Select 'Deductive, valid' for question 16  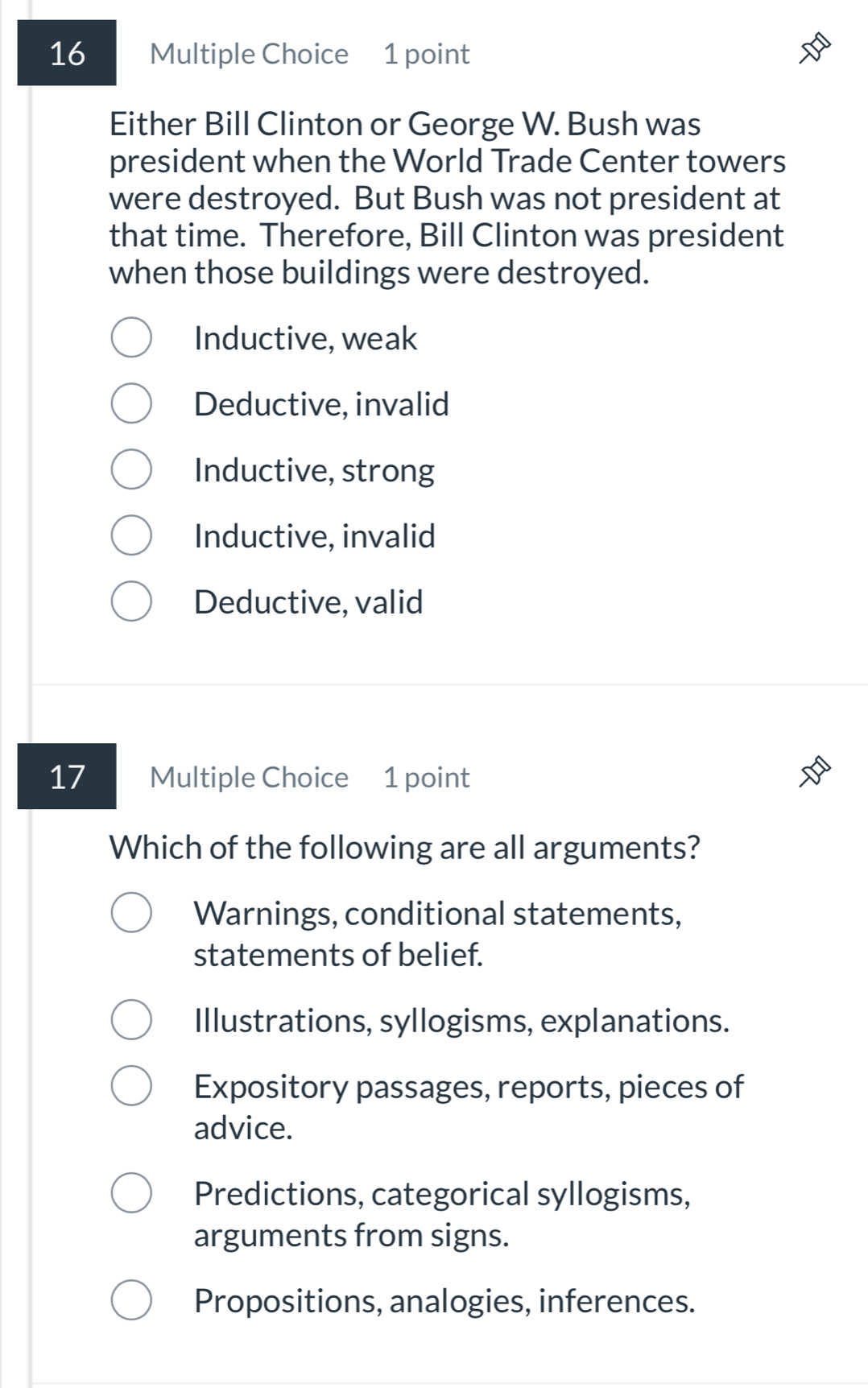(x=131, y=602)
